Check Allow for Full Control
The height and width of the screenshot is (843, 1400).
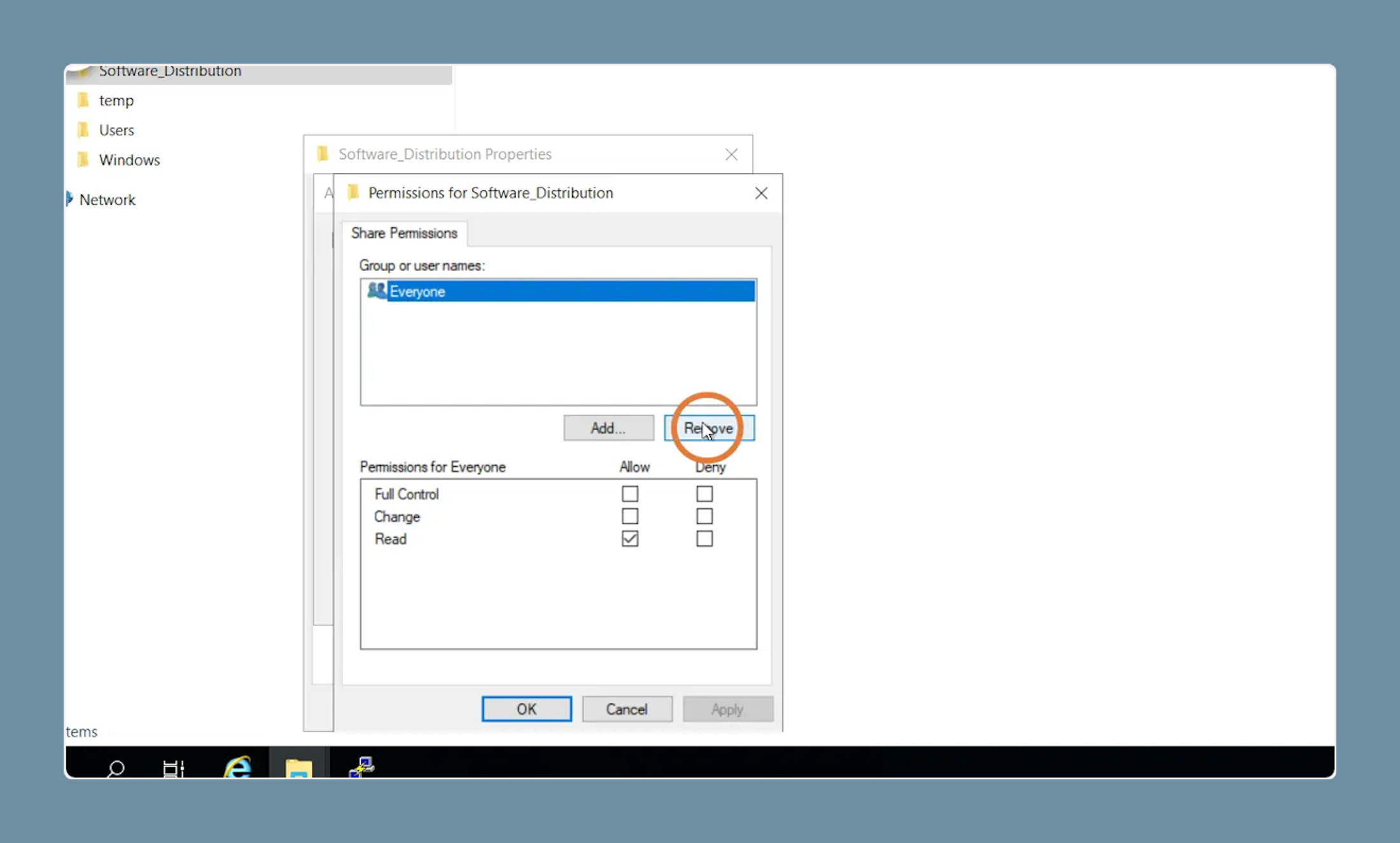click(629, 494)
